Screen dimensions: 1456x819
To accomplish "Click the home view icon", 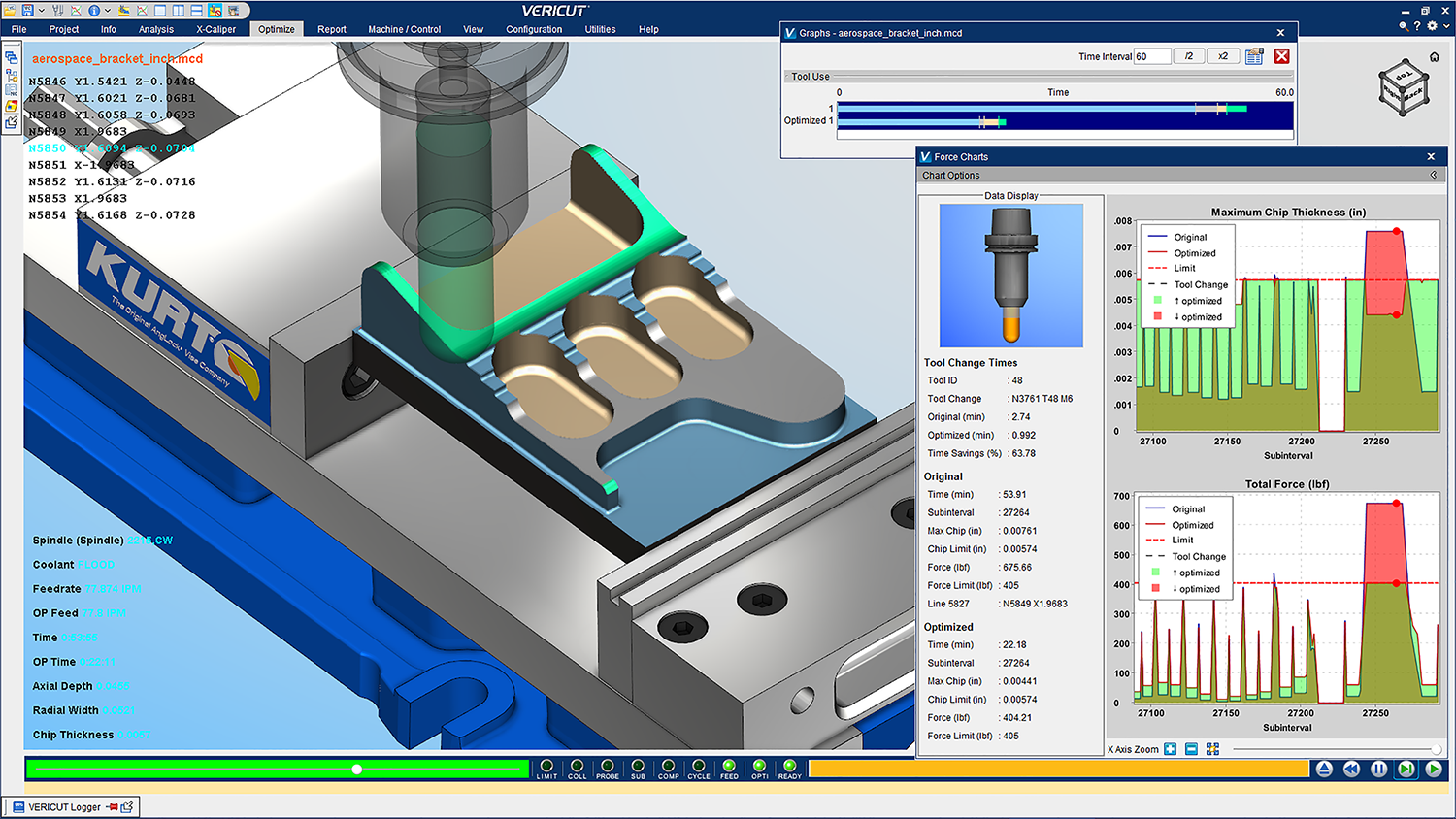I will coord(1434,56).
